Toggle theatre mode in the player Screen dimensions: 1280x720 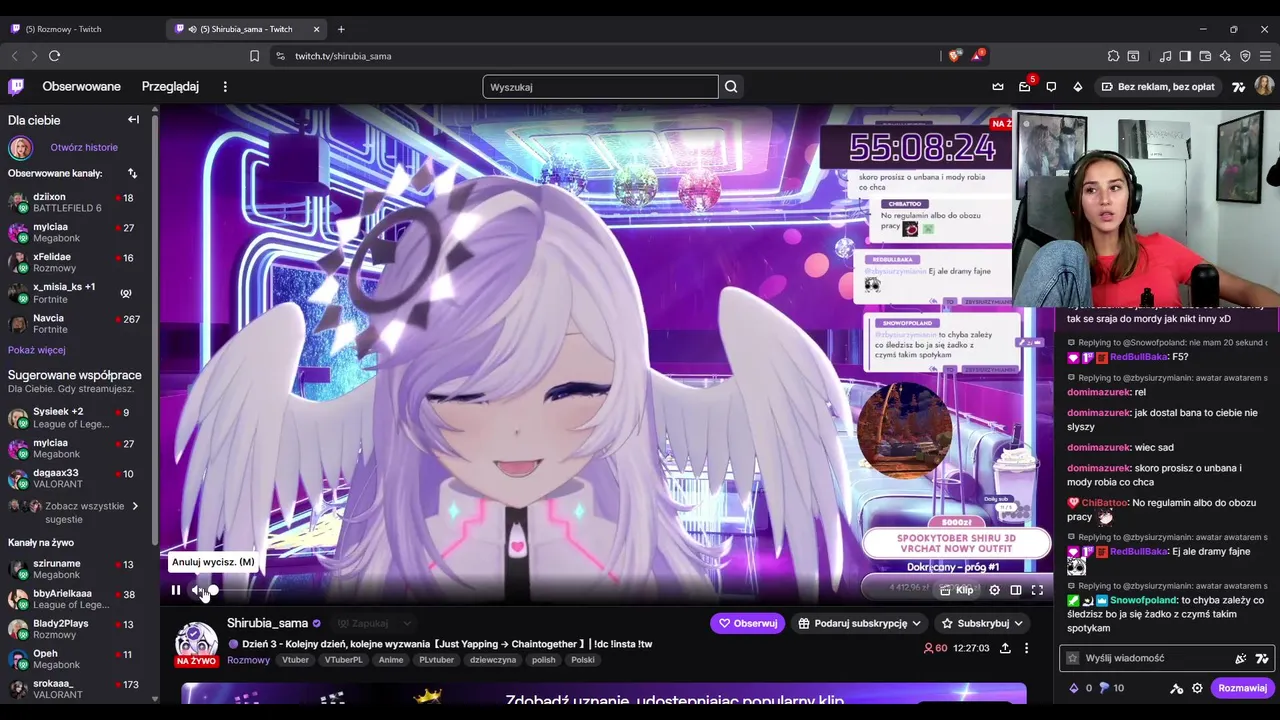(x=1016, y=590)
